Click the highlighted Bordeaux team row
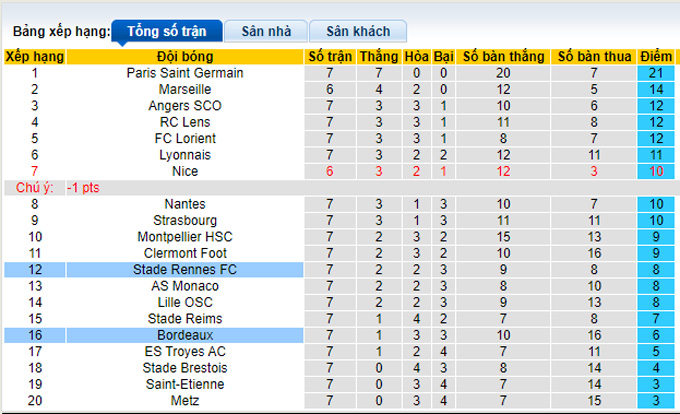Screen dimensions: 680x414 click(x=185, y=335)
